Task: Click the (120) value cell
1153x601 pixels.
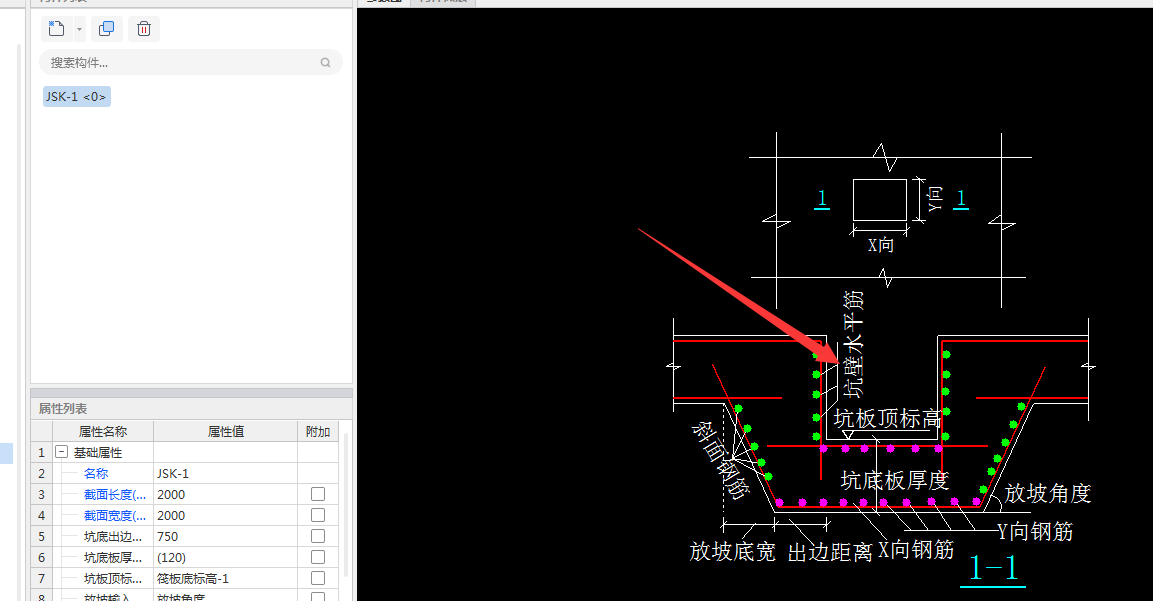Action: point(225,558)
